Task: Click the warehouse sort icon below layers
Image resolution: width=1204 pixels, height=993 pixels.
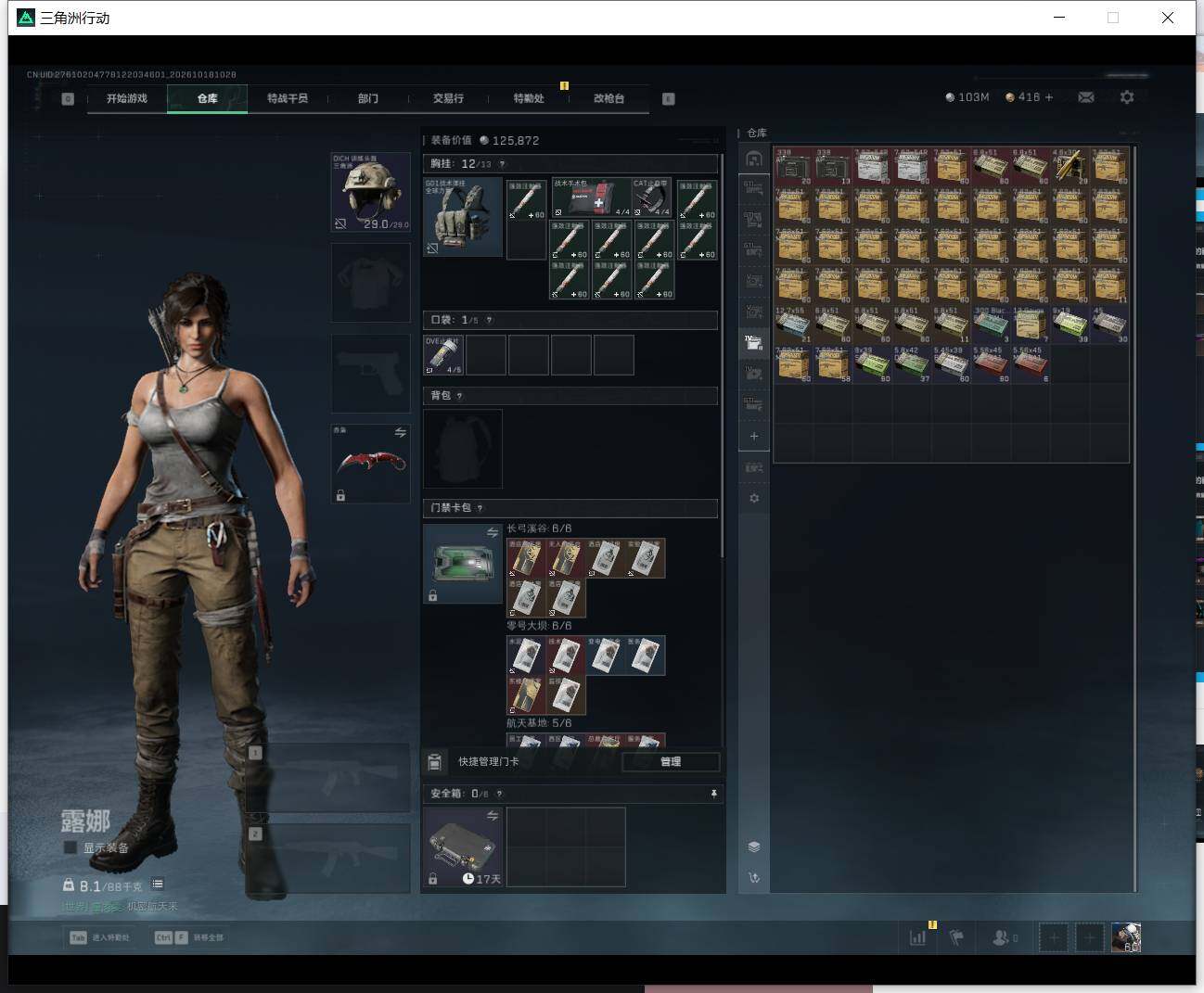Action: [x=754, y=877]
